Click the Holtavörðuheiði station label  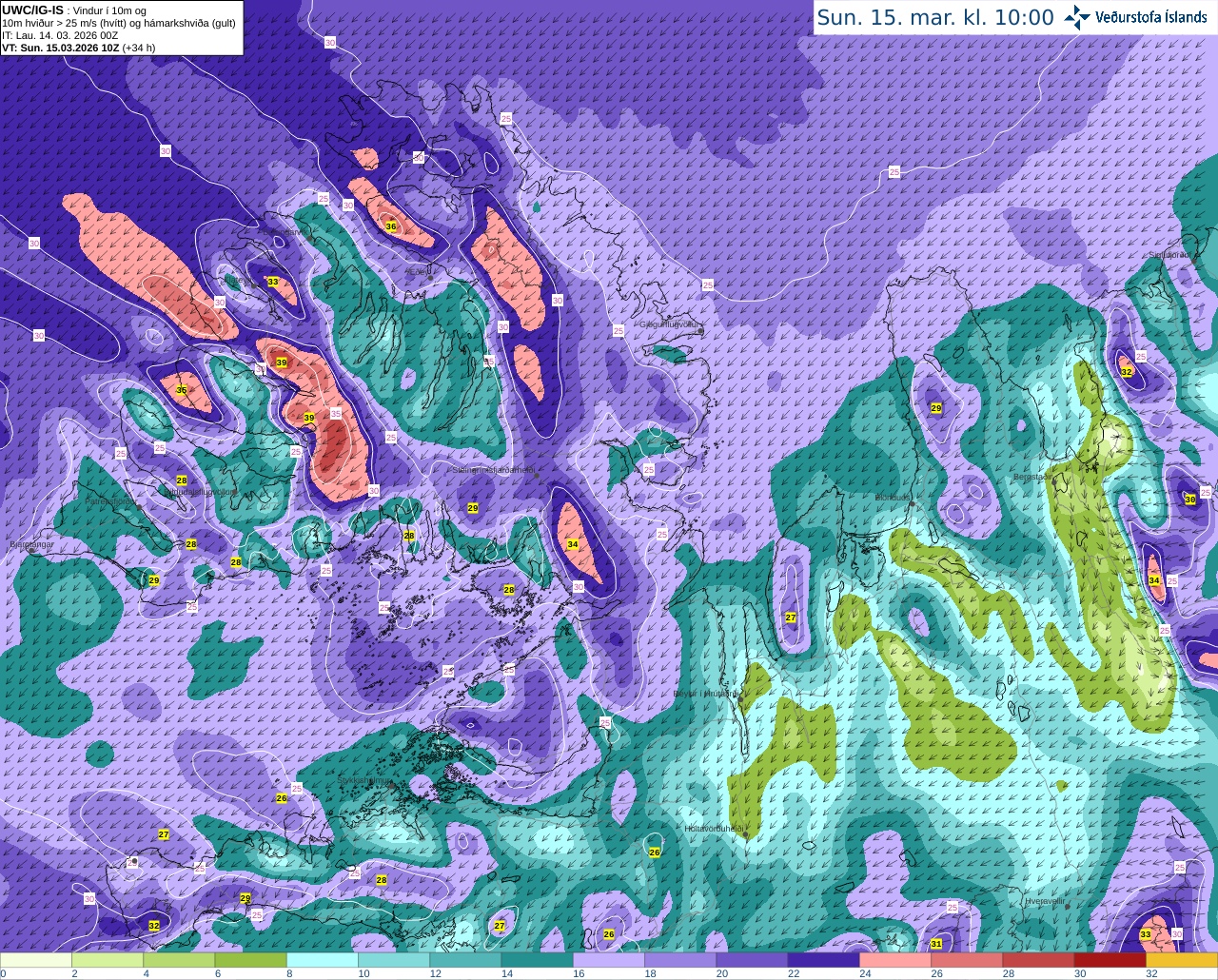(x=714, y=829)
